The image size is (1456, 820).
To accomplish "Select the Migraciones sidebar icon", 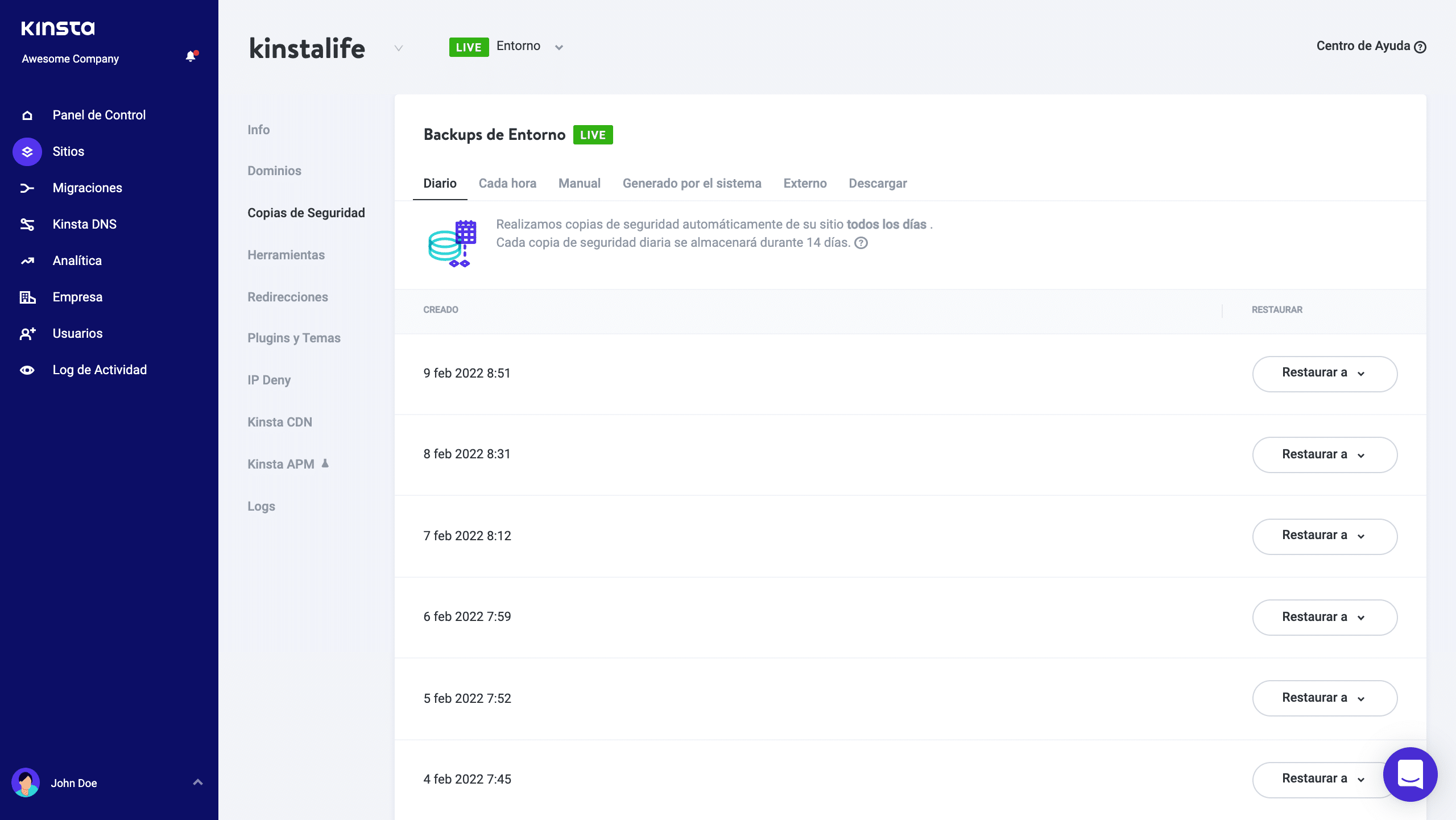I will [27, 188].
